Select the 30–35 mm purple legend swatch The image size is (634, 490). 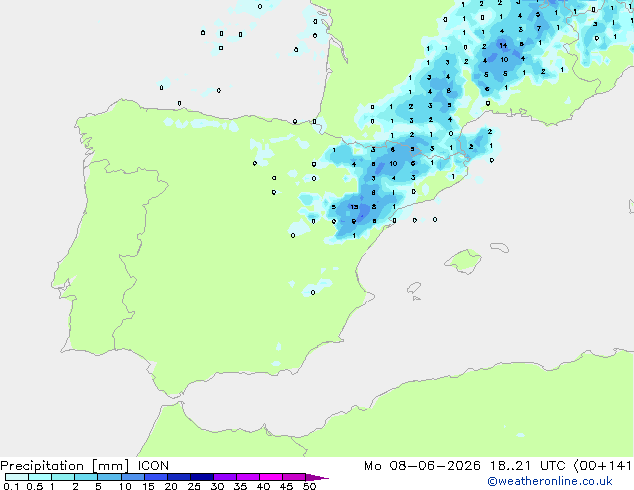pos(225,477)
